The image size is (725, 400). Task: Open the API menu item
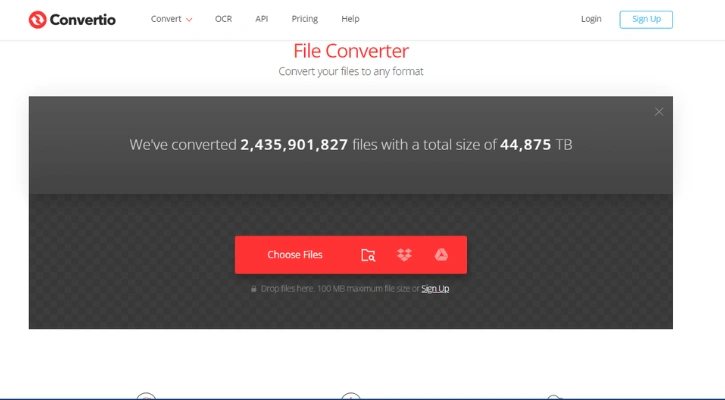coord(262,19)
